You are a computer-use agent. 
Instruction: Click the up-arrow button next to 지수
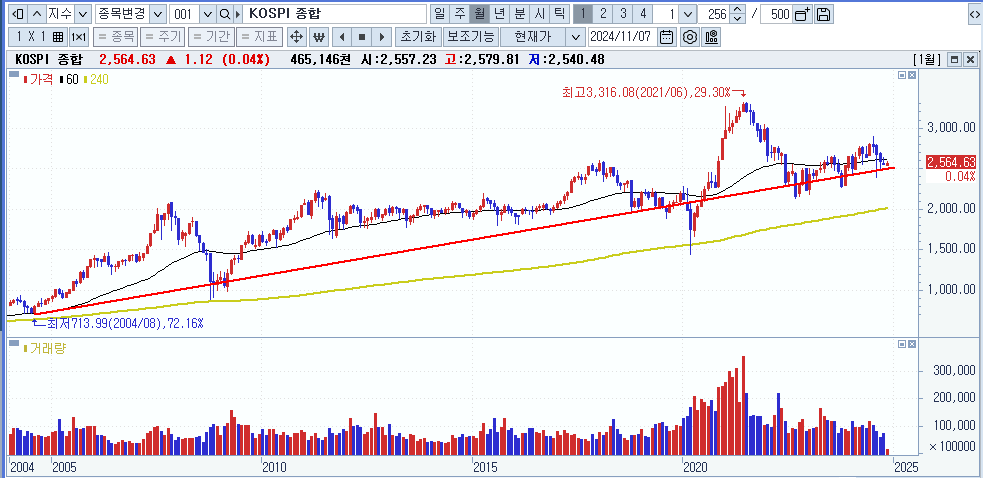tap(38, 14)
